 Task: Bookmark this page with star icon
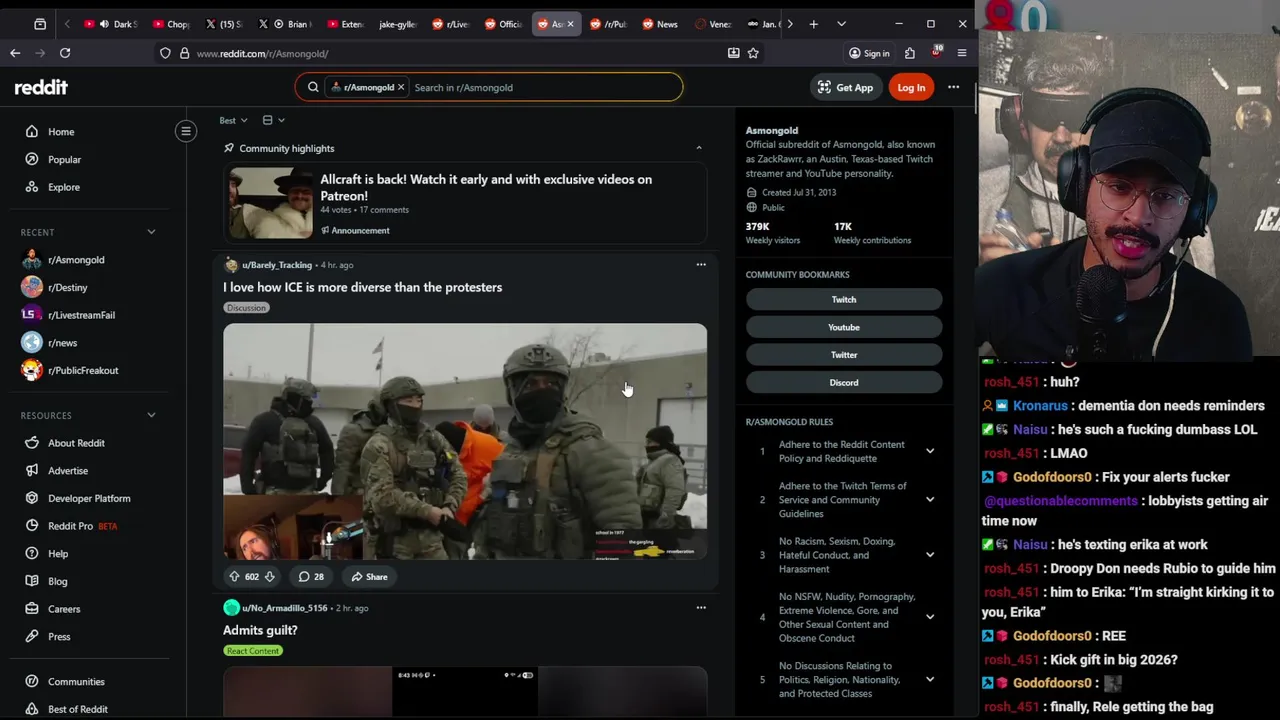point(753,53)
